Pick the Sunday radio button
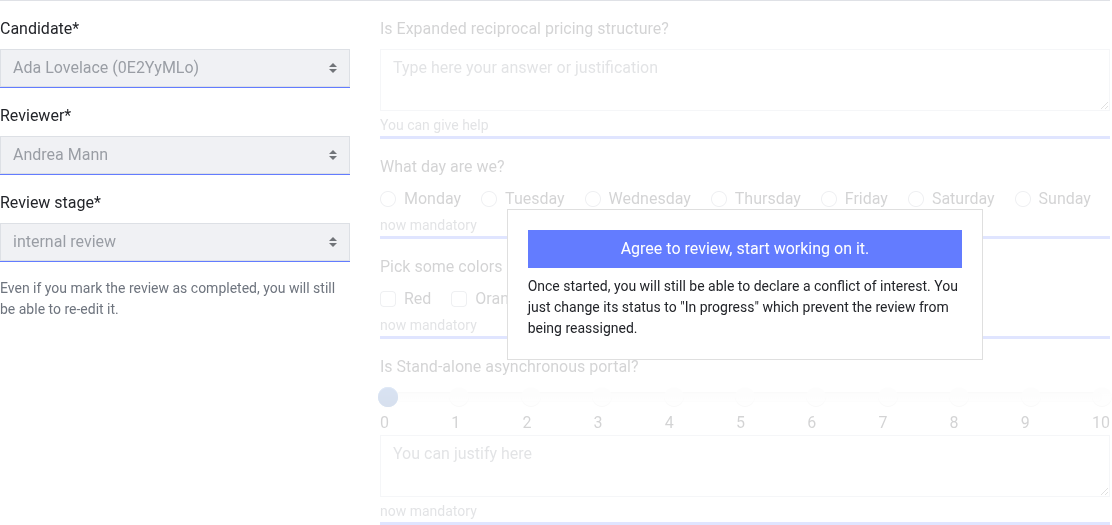The height and width of the screenshot is (525, 1112). point(1023,199)
